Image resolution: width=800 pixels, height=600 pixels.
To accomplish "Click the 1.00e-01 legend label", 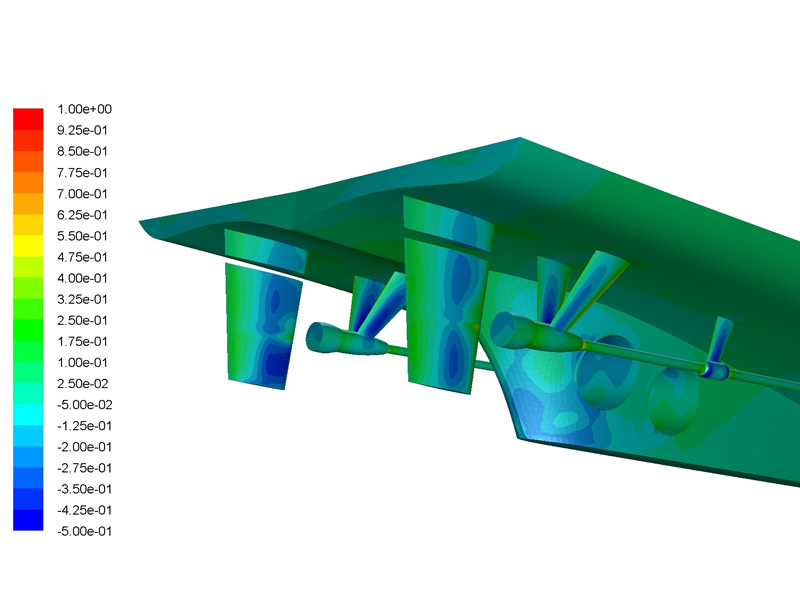I will [82, 363].
